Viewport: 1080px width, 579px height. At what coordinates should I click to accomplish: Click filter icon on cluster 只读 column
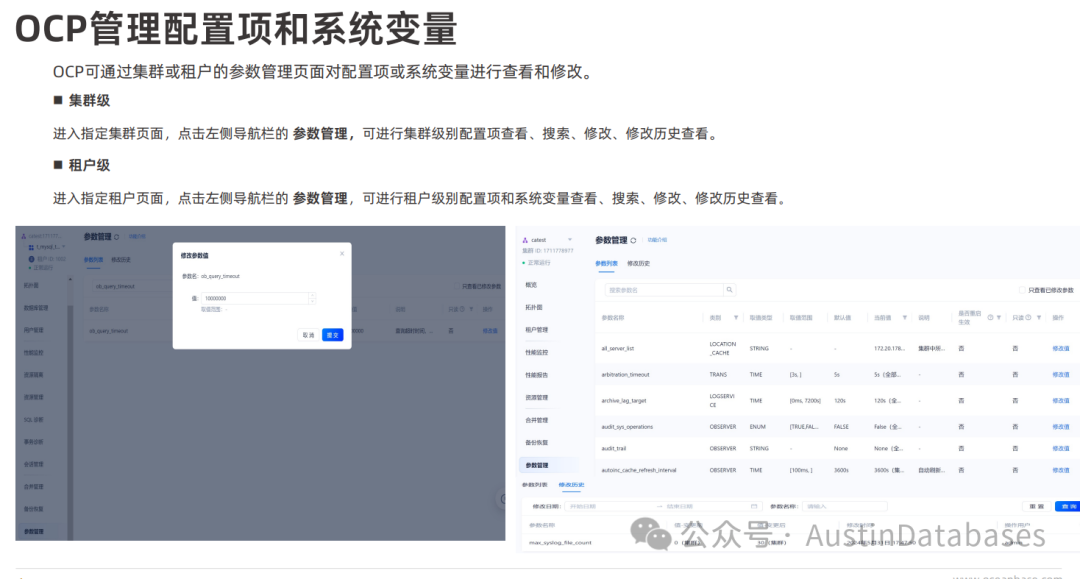pos(1039,317)
